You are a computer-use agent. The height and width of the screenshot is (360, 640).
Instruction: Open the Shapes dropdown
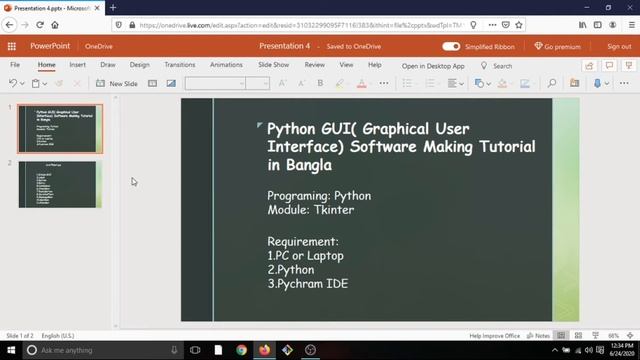tap(482, 83)
